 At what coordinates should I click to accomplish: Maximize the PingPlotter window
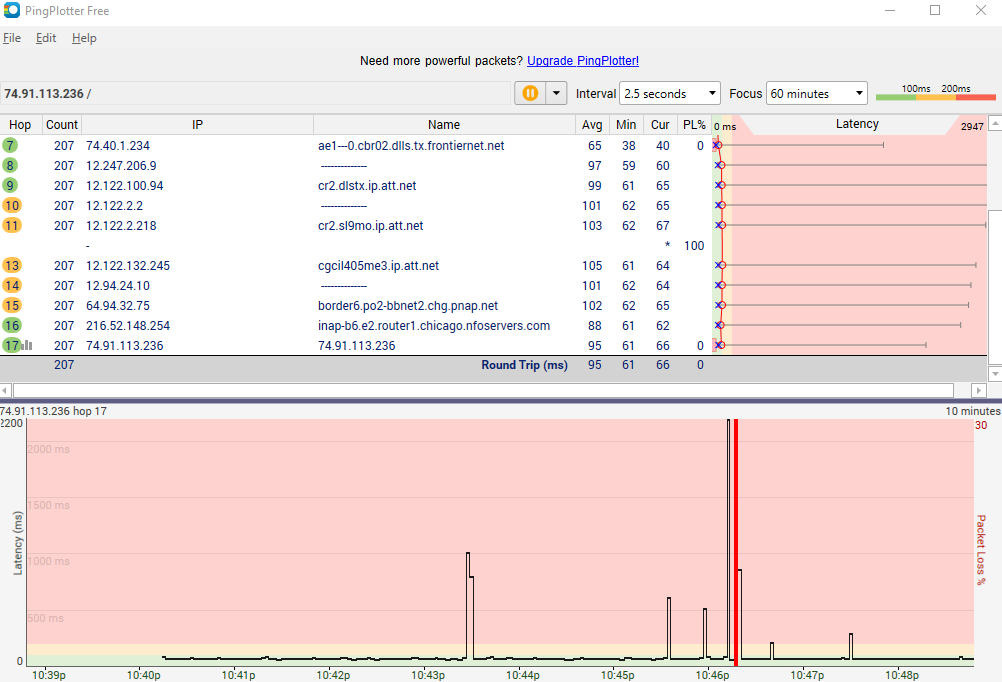click(x=935, y=10)
